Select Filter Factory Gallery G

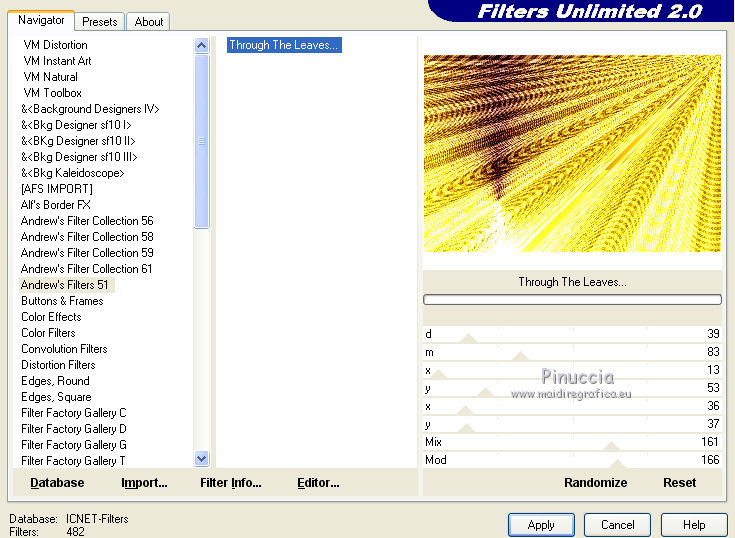74,445
